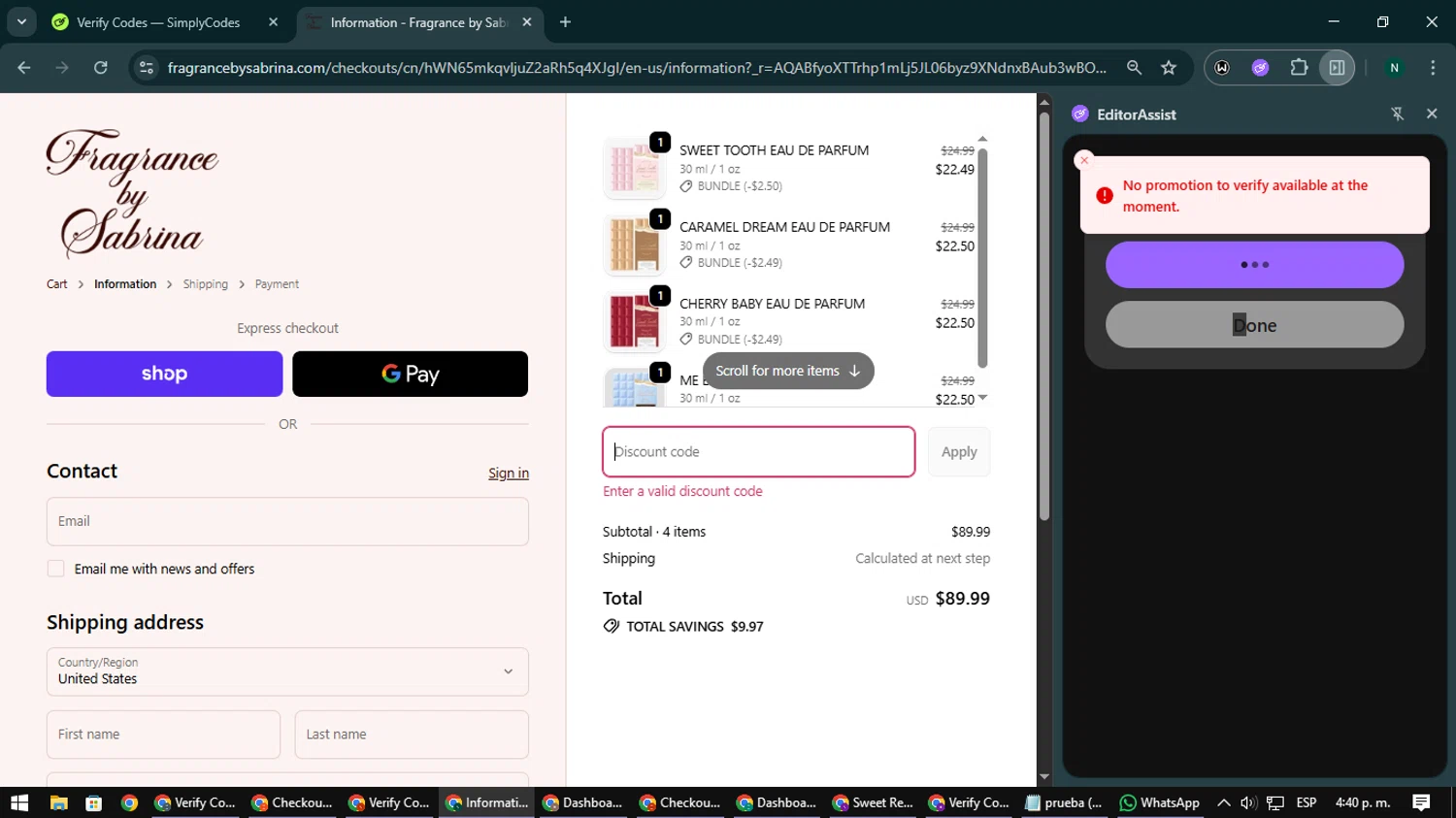Click the order list scroll down arrow
The width and height of the screenshot is (1456, 818).
(982, 398)
